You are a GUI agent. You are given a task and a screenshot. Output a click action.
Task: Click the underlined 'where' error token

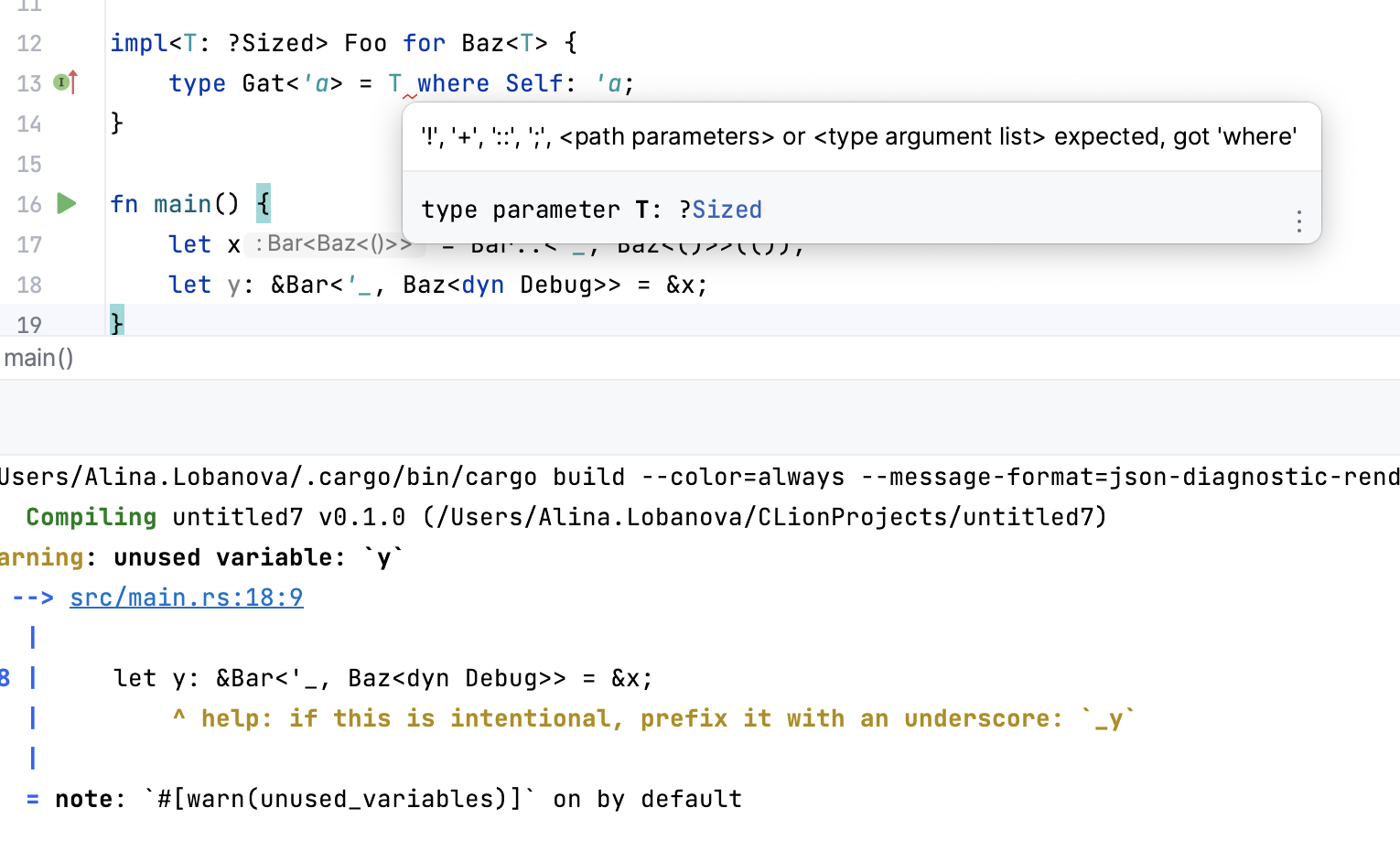pyautogui.click(x=454, y=83)
